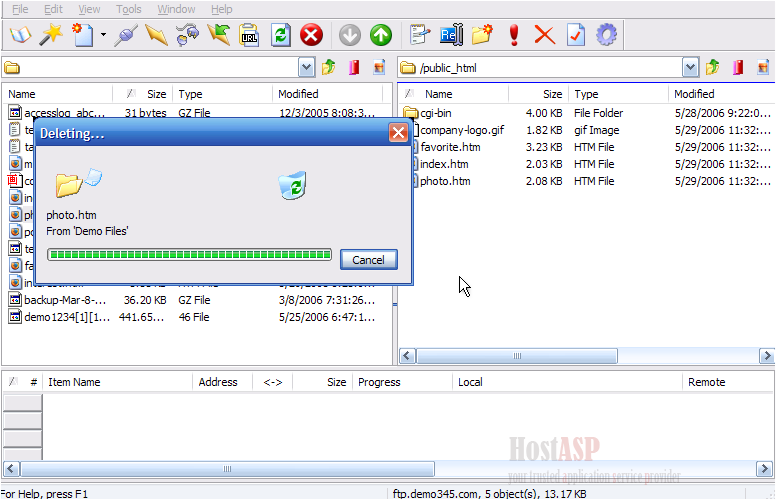Screen dimensions: 776x500
Task: Close the Deleting dialog
Action: tap(398, 133)
